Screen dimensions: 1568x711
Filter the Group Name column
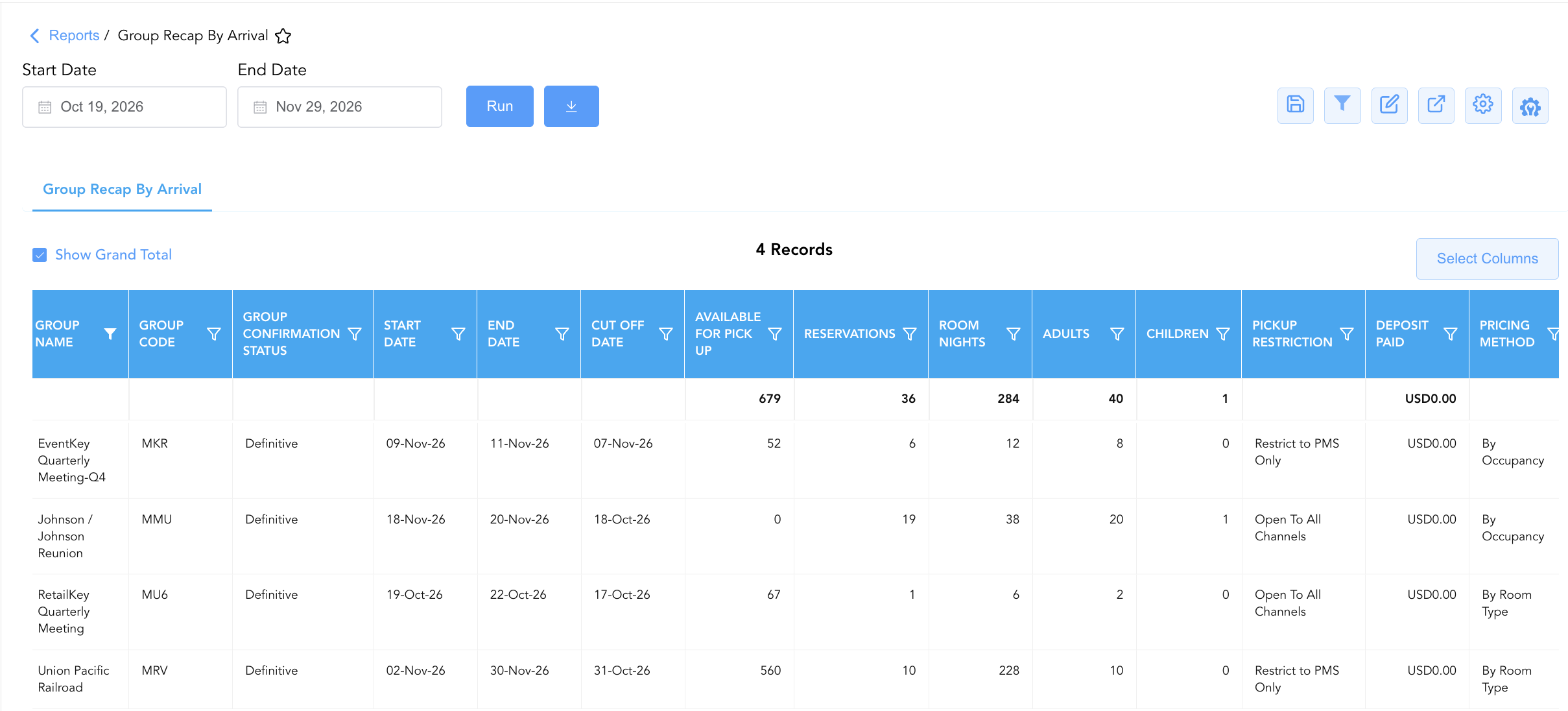tap(110, 333)
